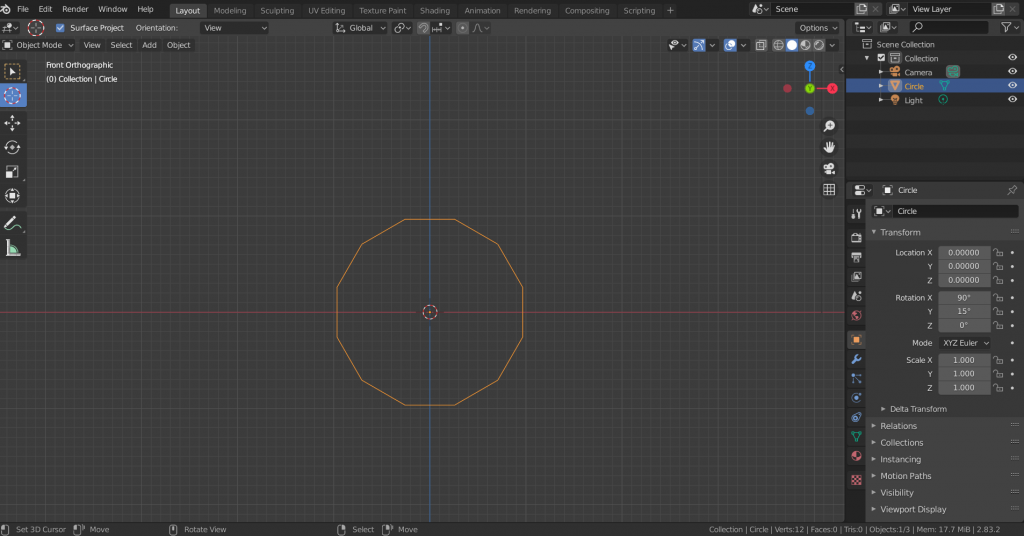Open the Physics properties tab
1024x536 pixels.
click(856, 398)
